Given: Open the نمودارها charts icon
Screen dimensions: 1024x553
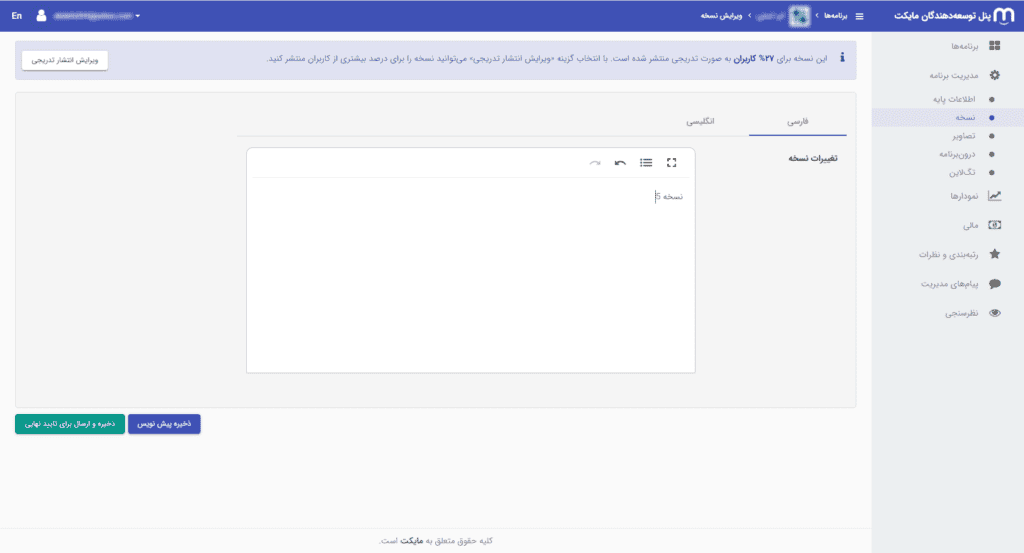Looking at the screenshot, I should pos(995,195).
